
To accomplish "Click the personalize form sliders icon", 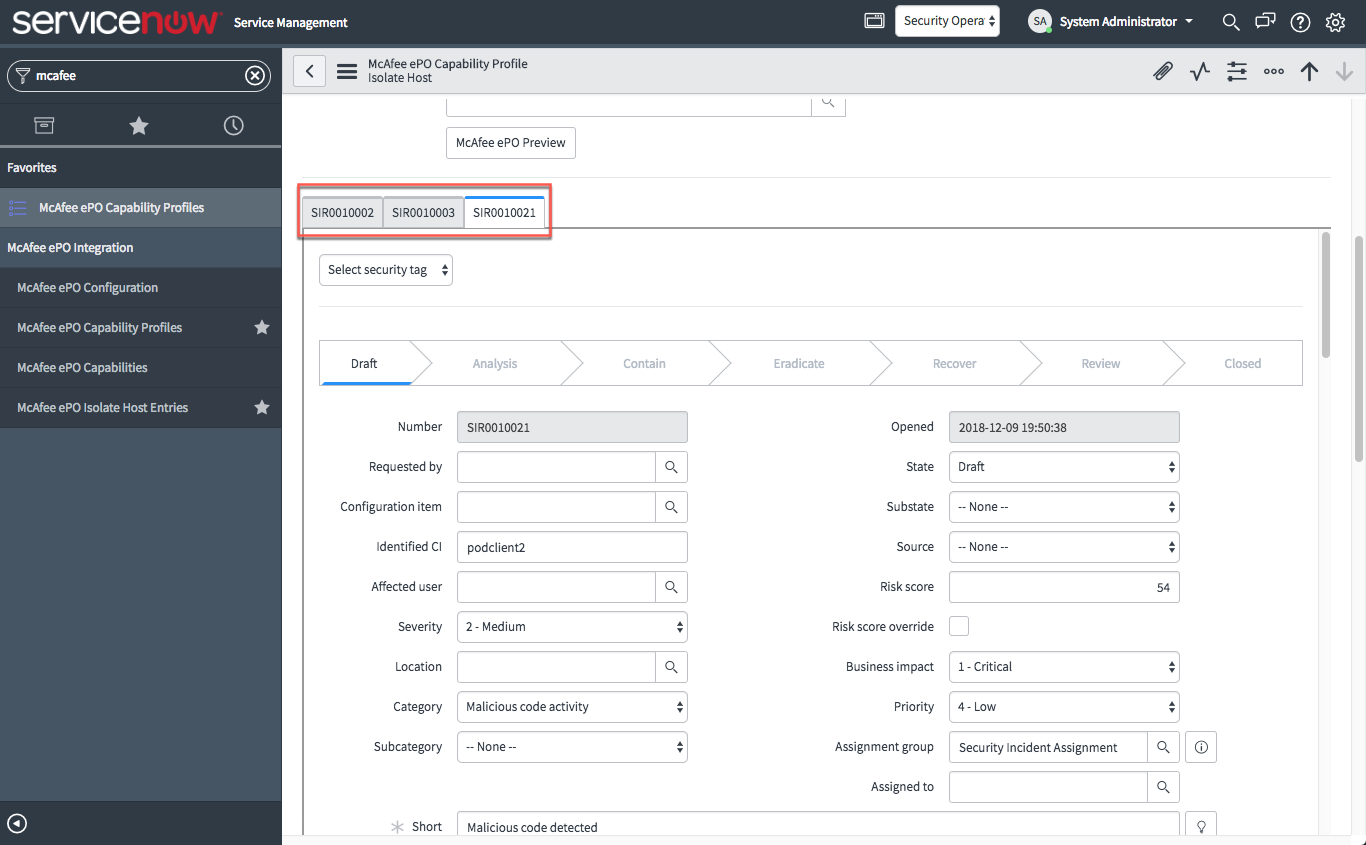I will click(1237, 71).
